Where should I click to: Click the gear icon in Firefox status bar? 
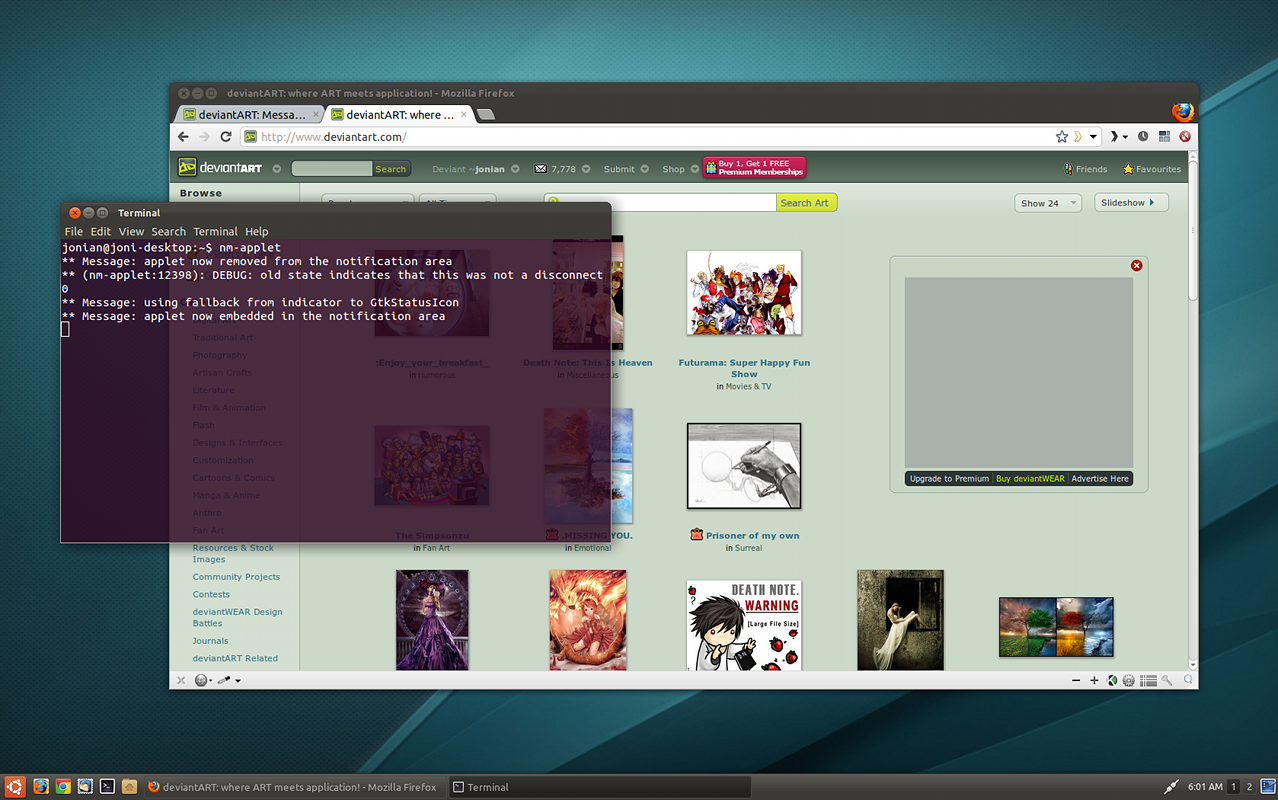coord(1129,681)
